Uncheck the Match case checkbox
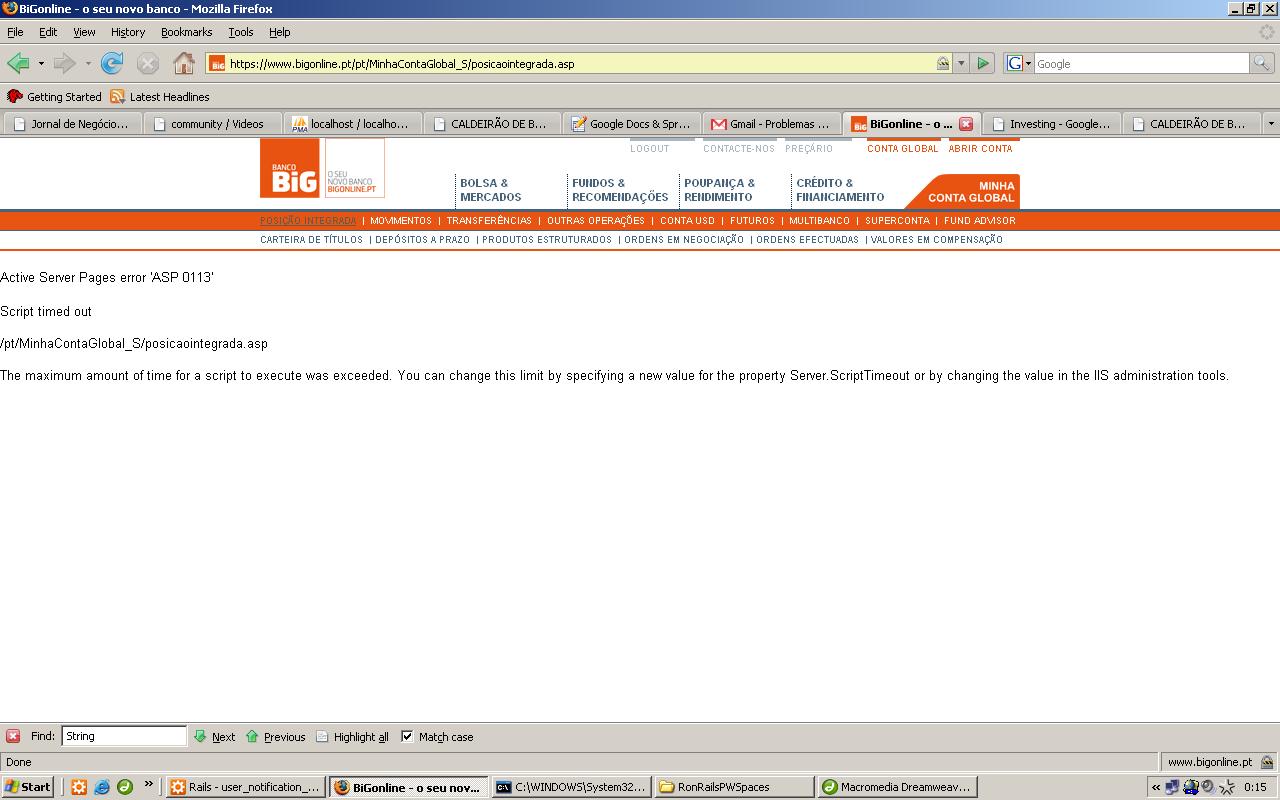 (x=407, y=736)
